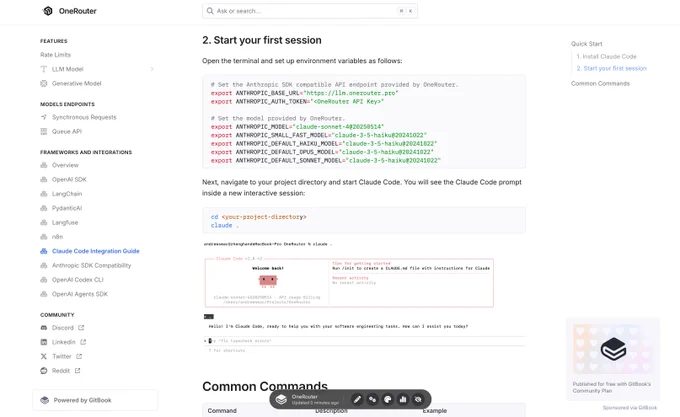Click the external-link icon beside Reddit
The image size is (680, 417).
(77, 371)
